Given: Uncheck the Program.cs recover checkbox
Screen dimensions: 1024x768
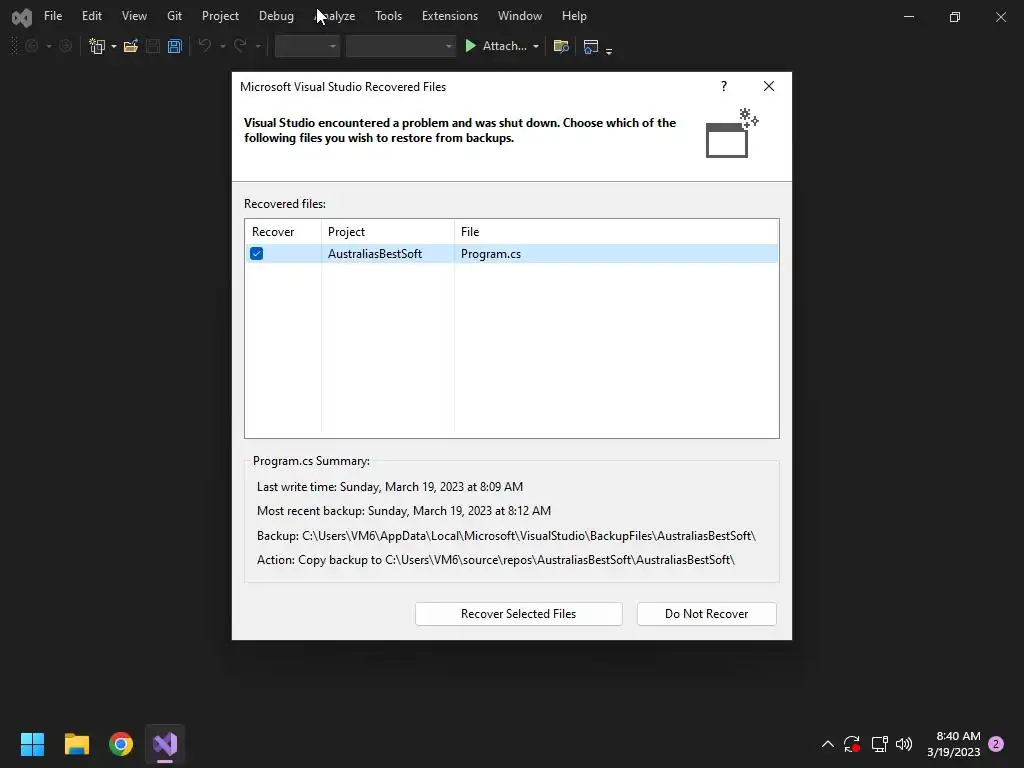Looking at the screenshot, I should pyautogui.click(x=257, y=253).
